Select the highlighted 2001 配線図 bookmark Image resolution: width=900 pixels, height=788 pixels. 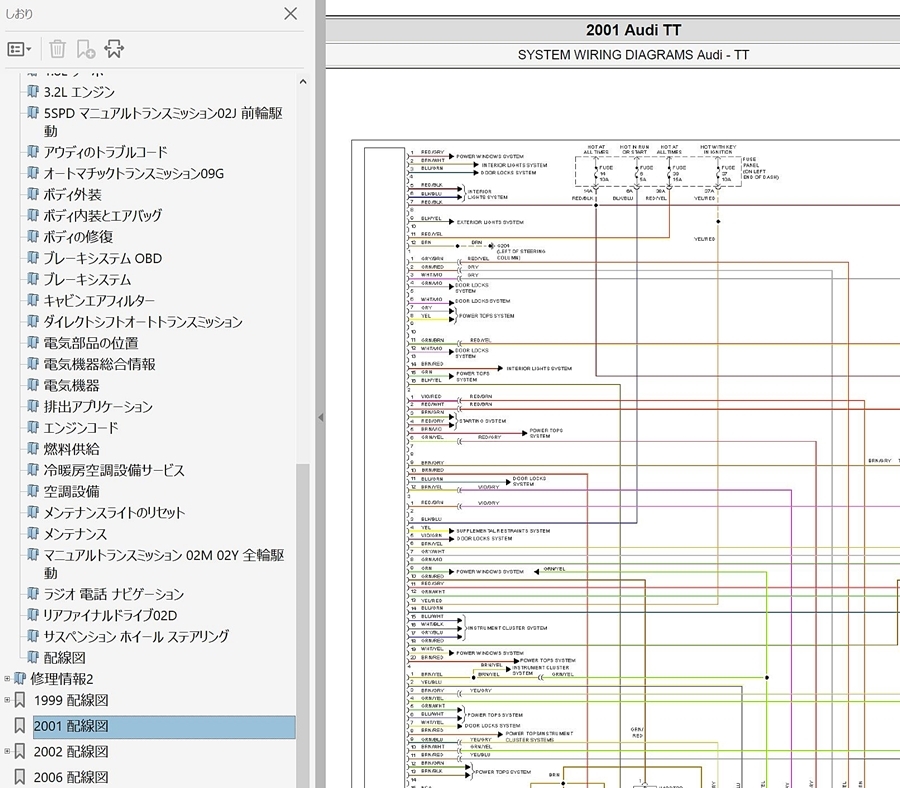click(x=164, y=727)
